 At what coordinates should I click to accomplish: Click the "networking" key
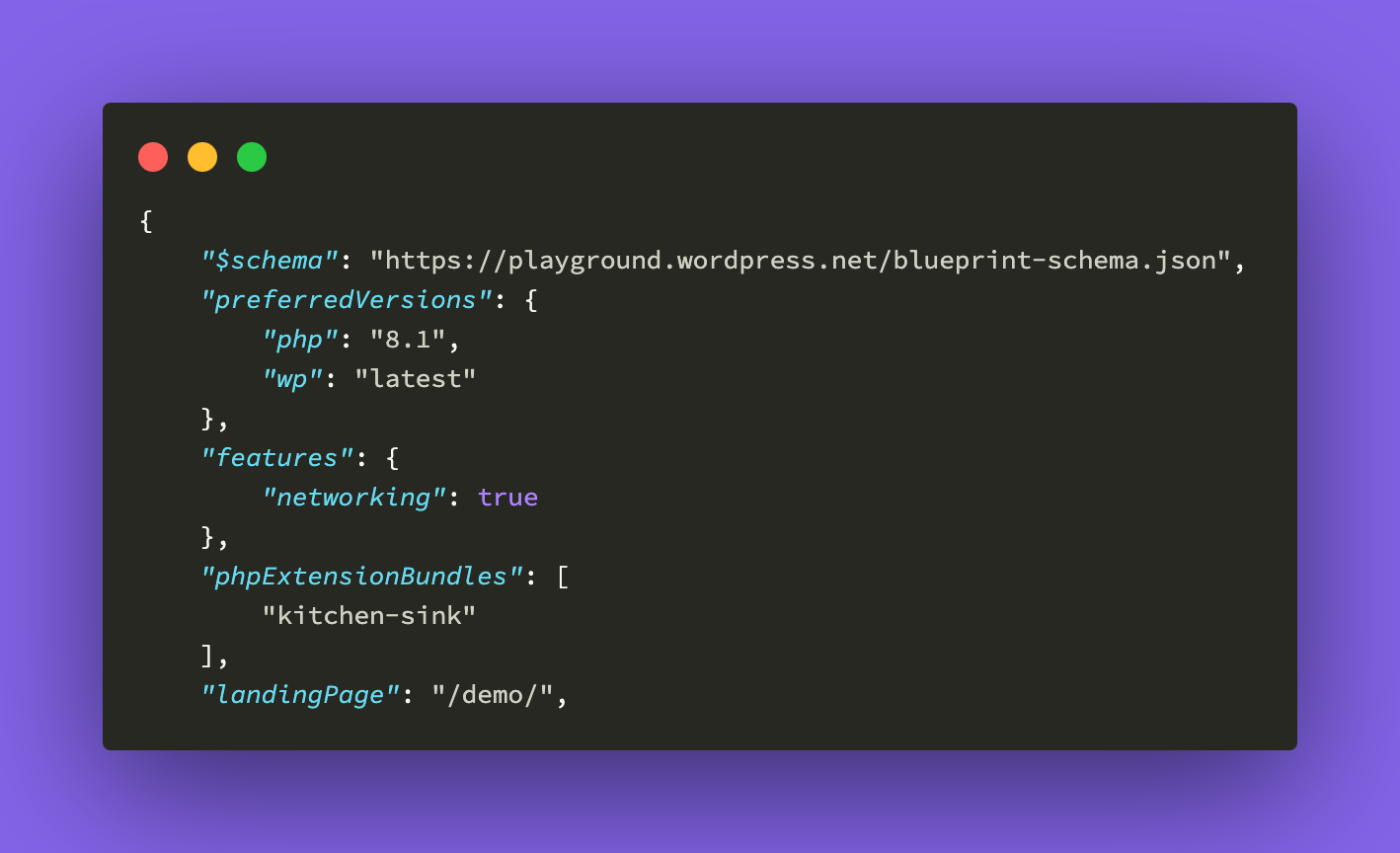point(347,498)
